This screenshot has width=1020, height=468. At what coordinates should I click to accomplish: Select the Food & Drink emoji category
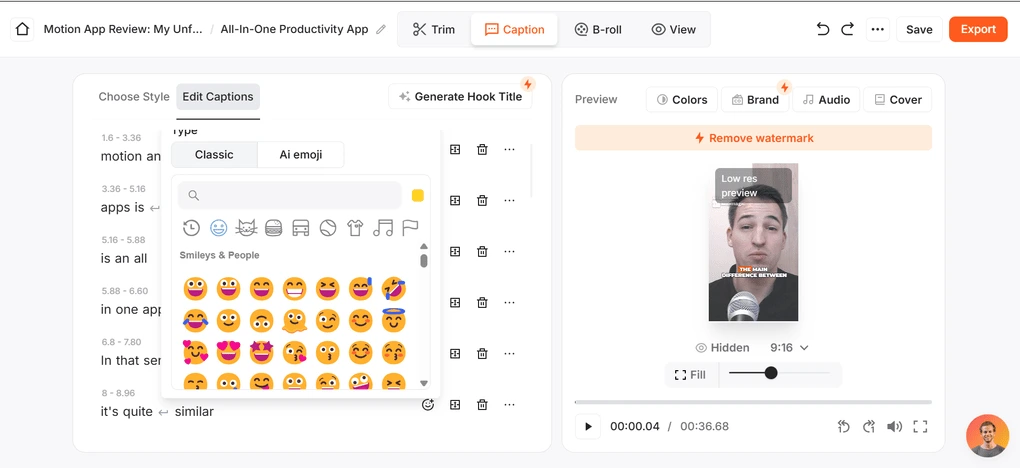pos(273,228)
